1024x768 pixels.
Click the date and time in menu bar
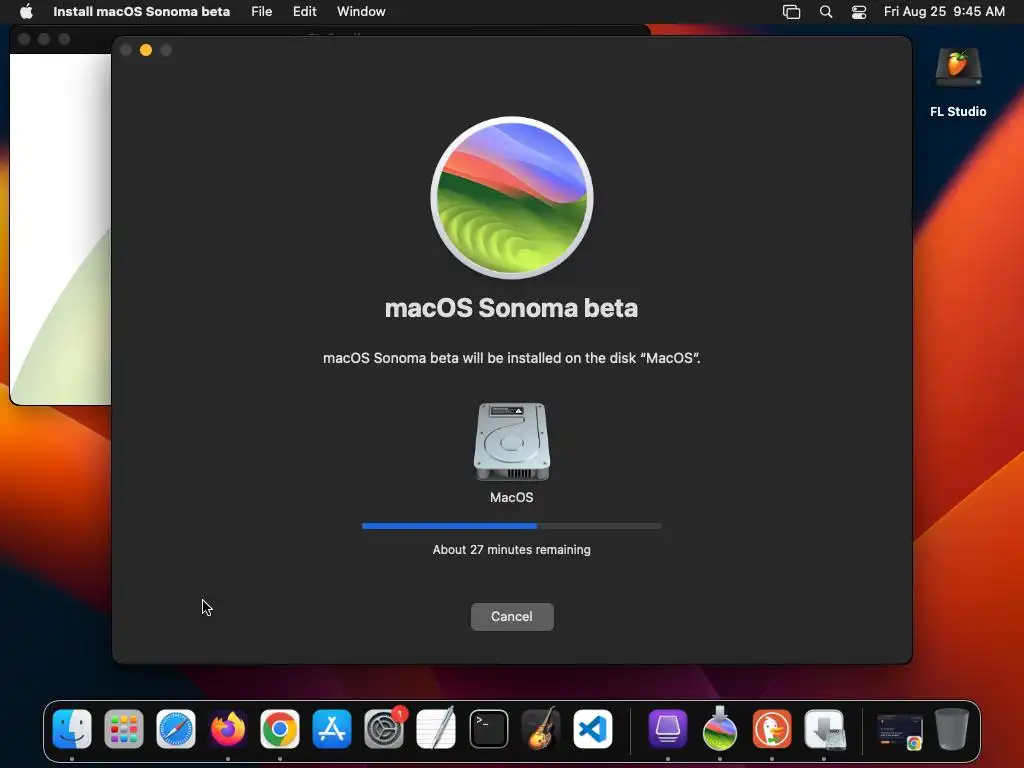click(x=944, y=12)
